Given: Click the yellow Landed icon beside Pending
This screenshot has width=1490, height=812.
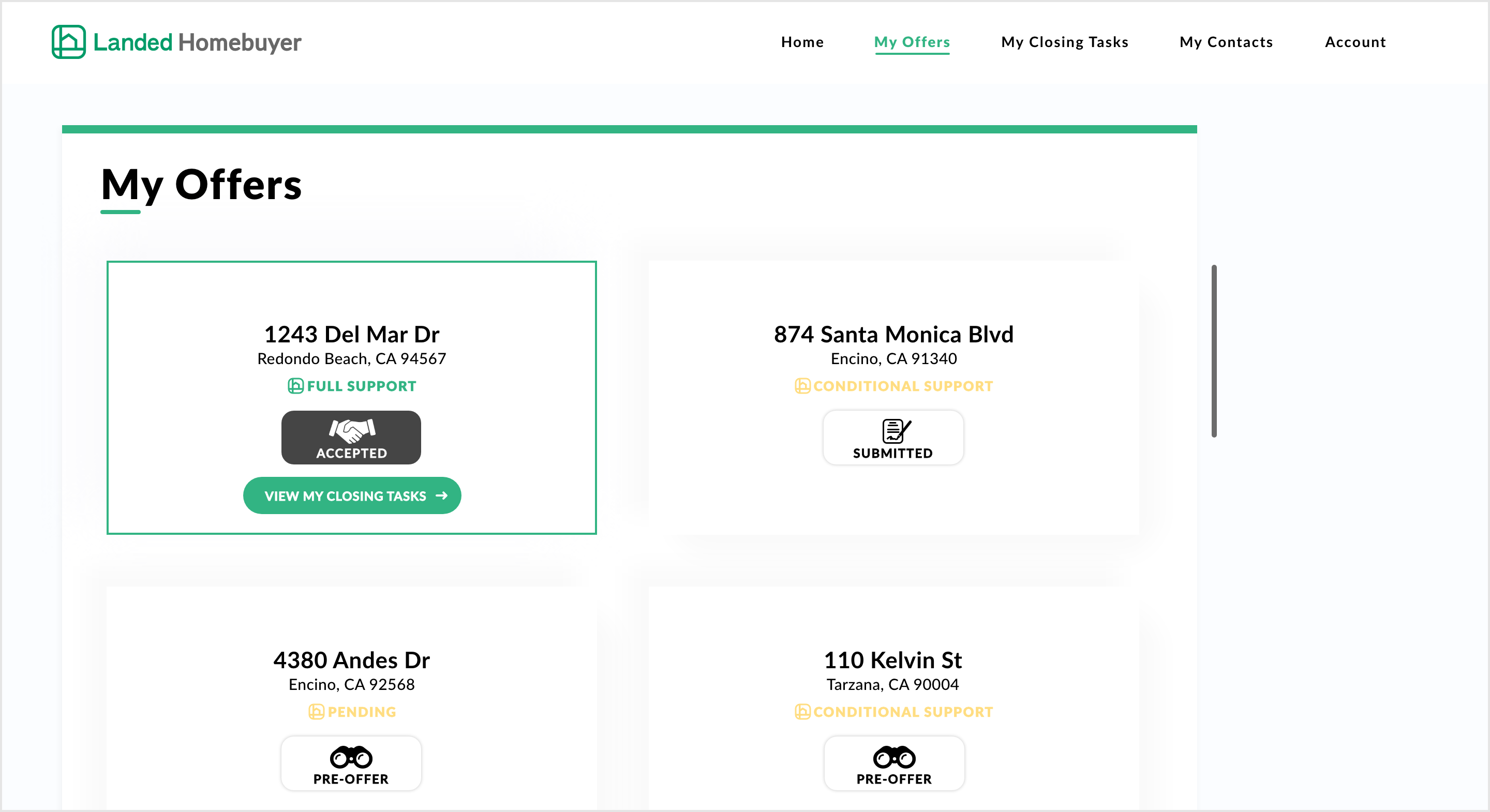Looking at the screenshot, I should (316, 711).
